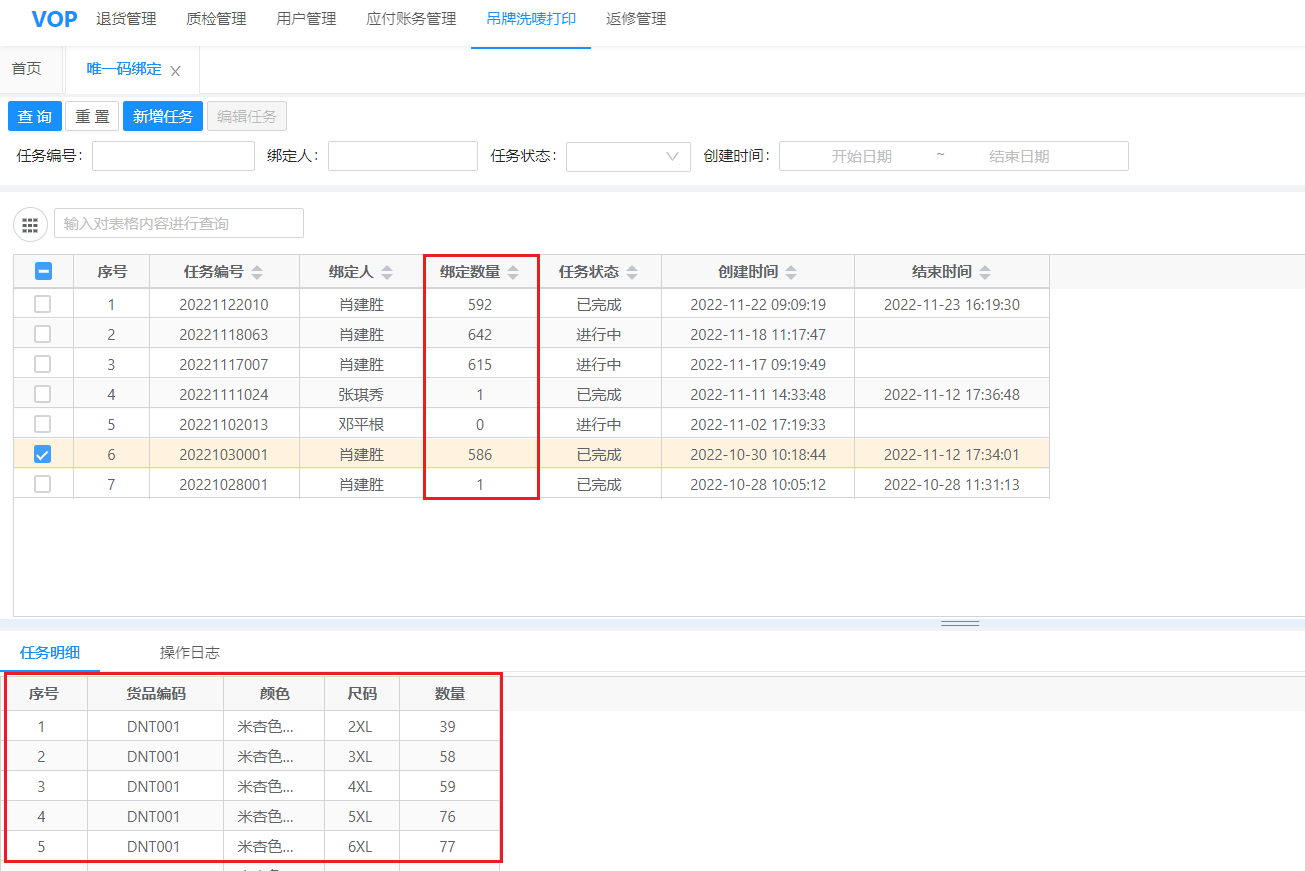The height and width of the screenshot is (871, 1305).
Task: Sort by 绑定人 column sort icon
Action: click(387, 272)
